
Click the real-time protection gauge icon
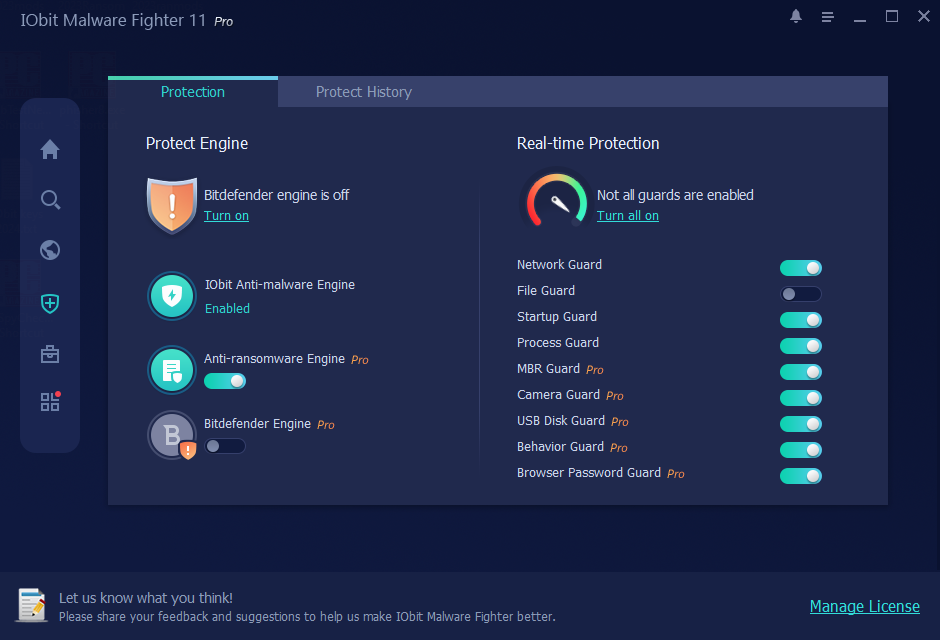pos(556,200)
